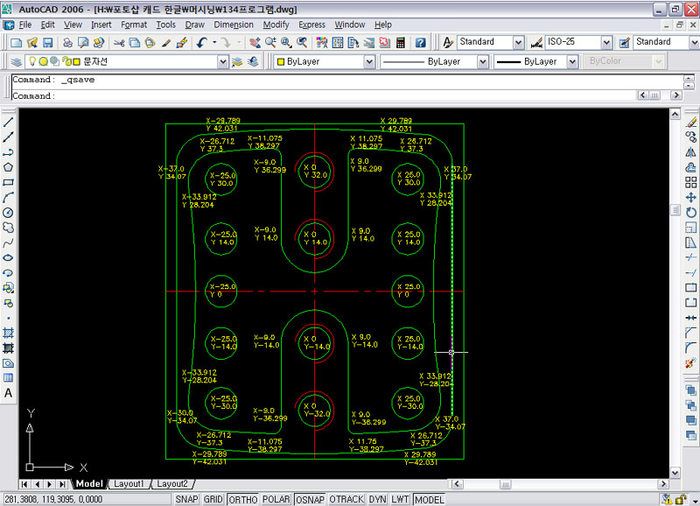Select the Explode modify tool

[691, 363]
